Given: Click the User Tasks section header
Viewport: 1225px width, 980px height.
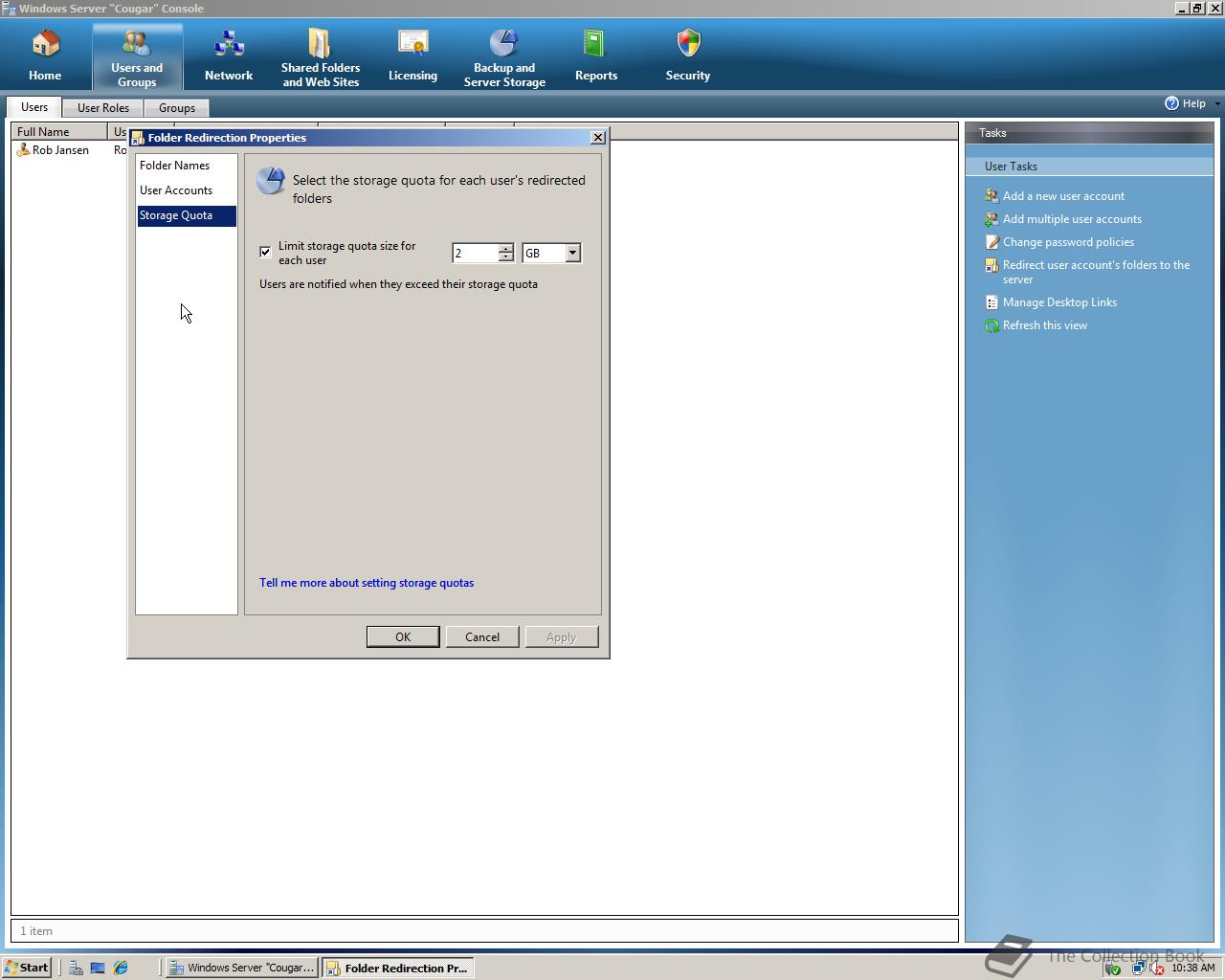Looking at the screenshot, I should click(x=1089, y=166).
